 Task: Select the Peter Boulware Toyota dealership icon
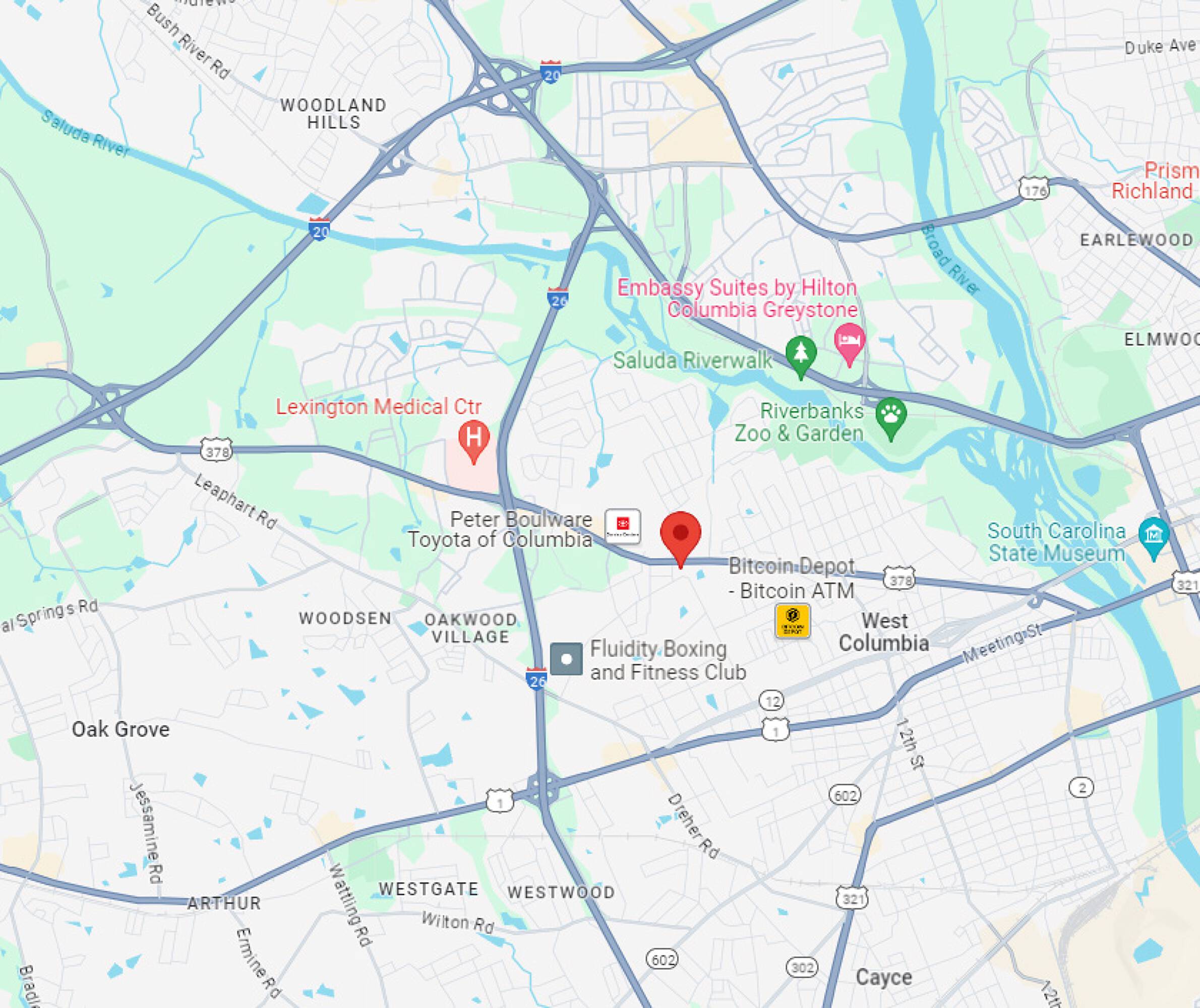[x=623, y=526]
